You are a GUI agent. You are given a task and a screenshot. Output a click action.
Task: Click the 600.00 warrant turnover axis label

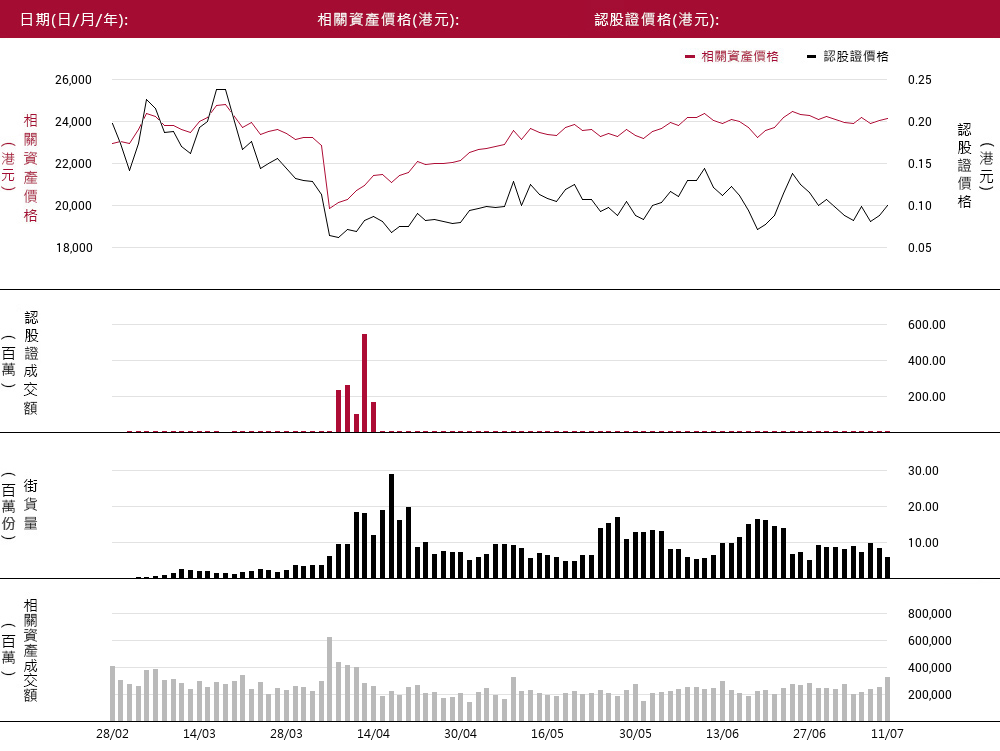(x=927, y=324)
